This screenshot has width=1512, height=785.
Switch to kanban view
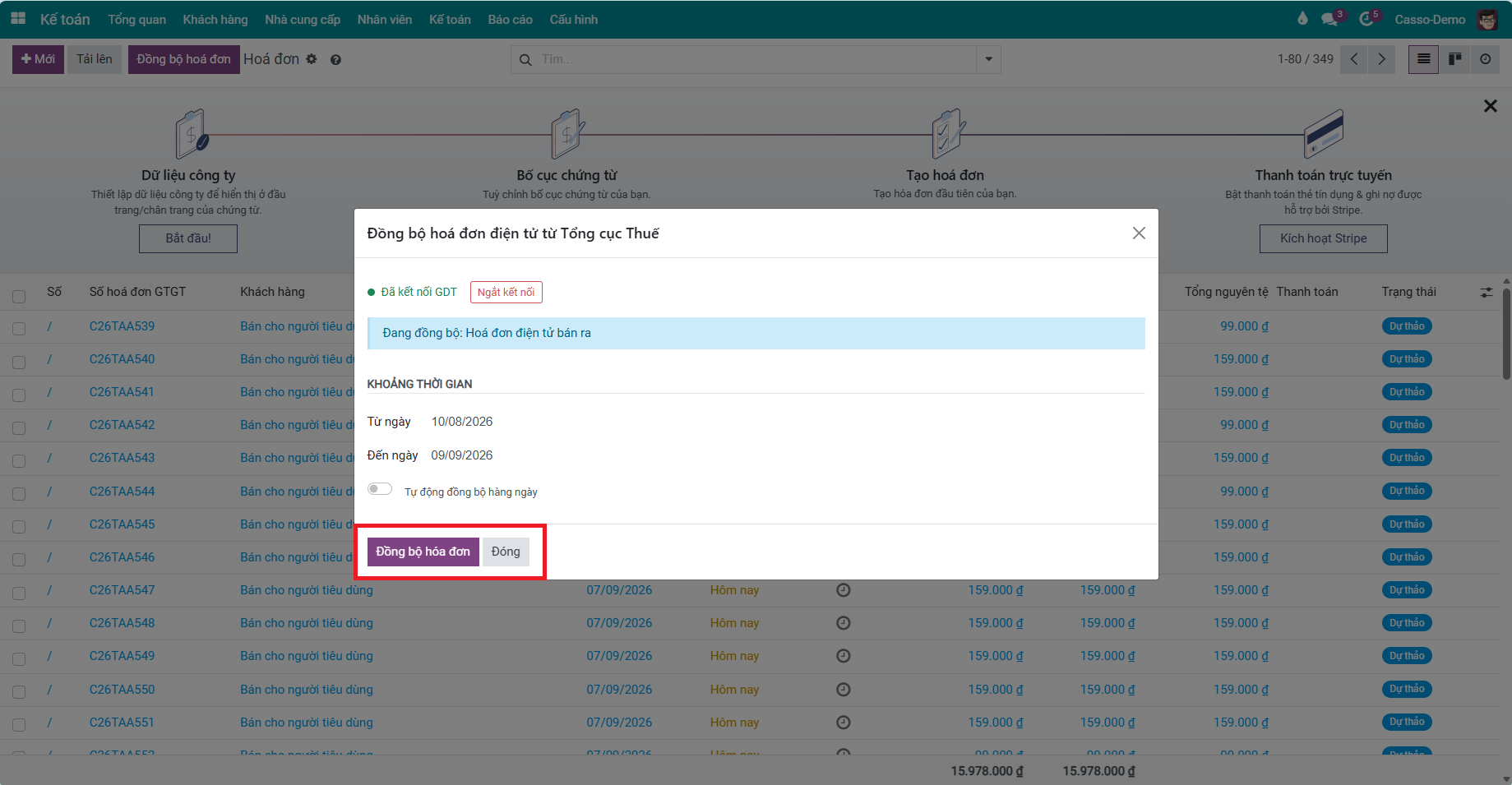coord(1454,59)
